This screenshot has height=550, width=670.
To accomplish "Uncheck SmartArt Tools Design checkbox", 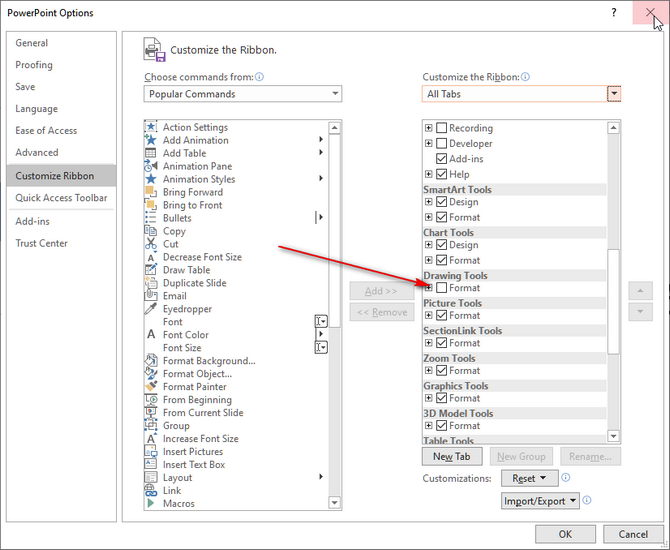I will click(441, 202).
